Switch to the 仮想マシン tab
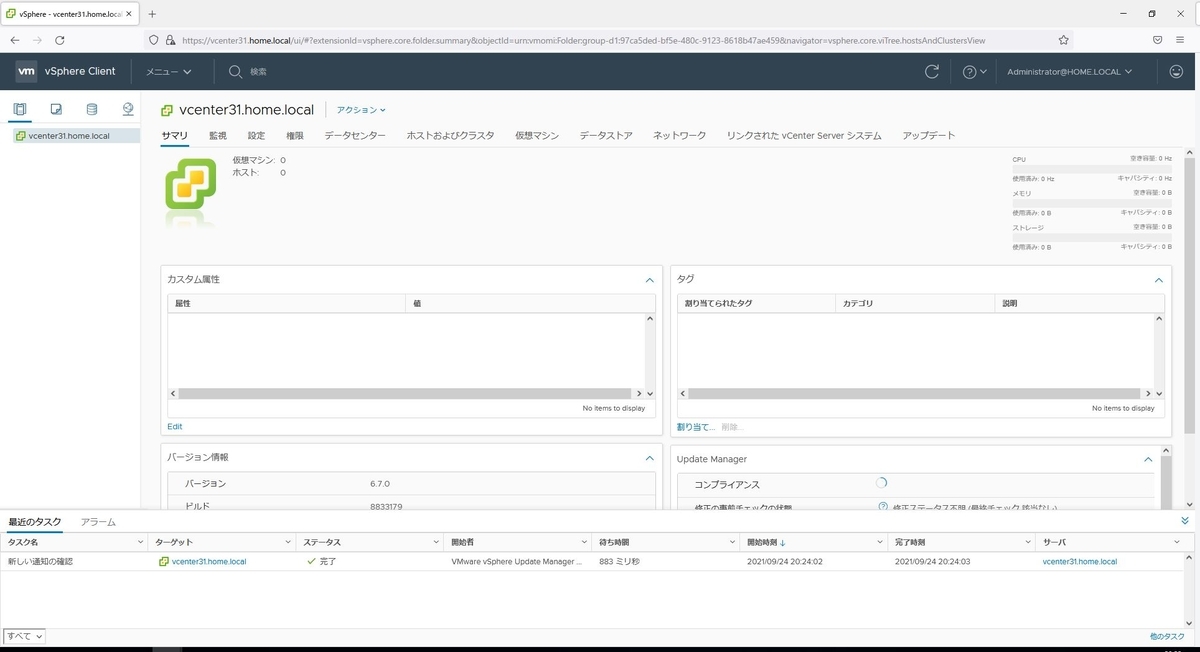 click(537, 135)
